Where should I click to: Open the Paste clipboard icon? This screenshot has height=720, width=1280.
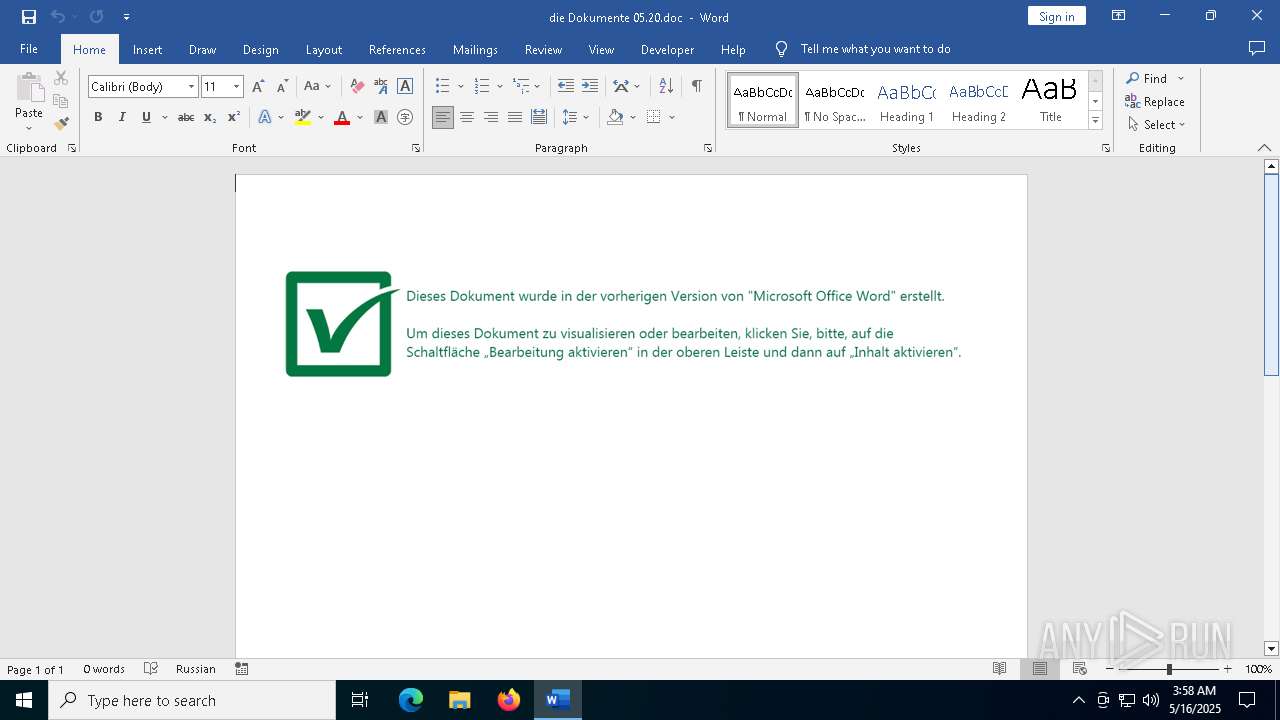[29, 87]
